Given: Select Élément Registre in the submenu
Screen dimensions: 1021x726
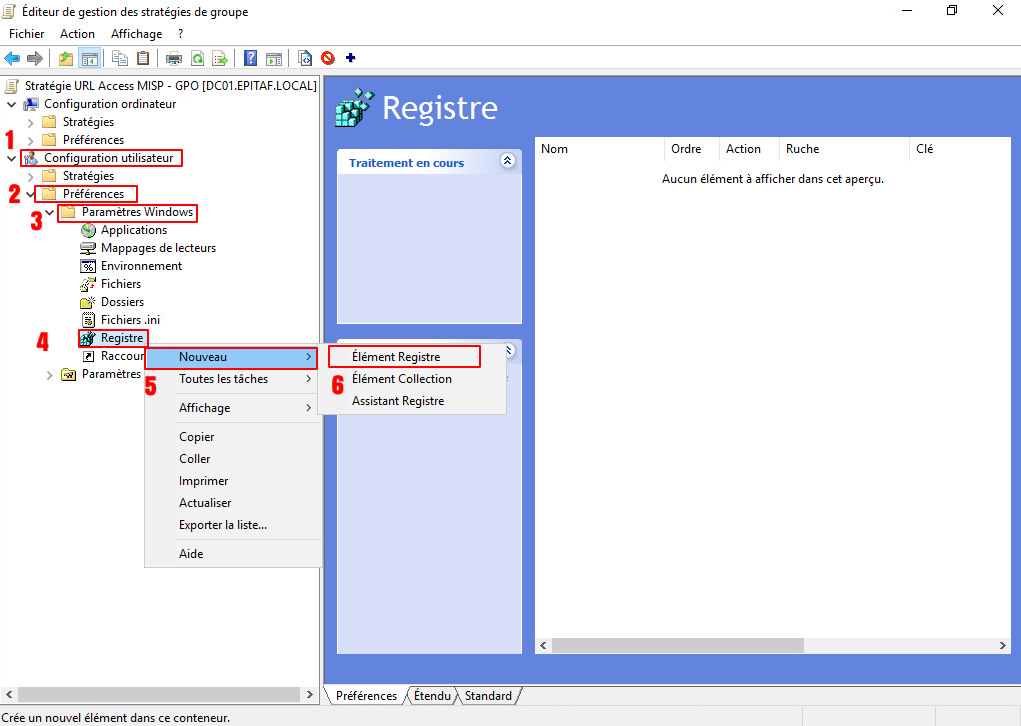Looking at the screenshot, I should coord(396,357).
